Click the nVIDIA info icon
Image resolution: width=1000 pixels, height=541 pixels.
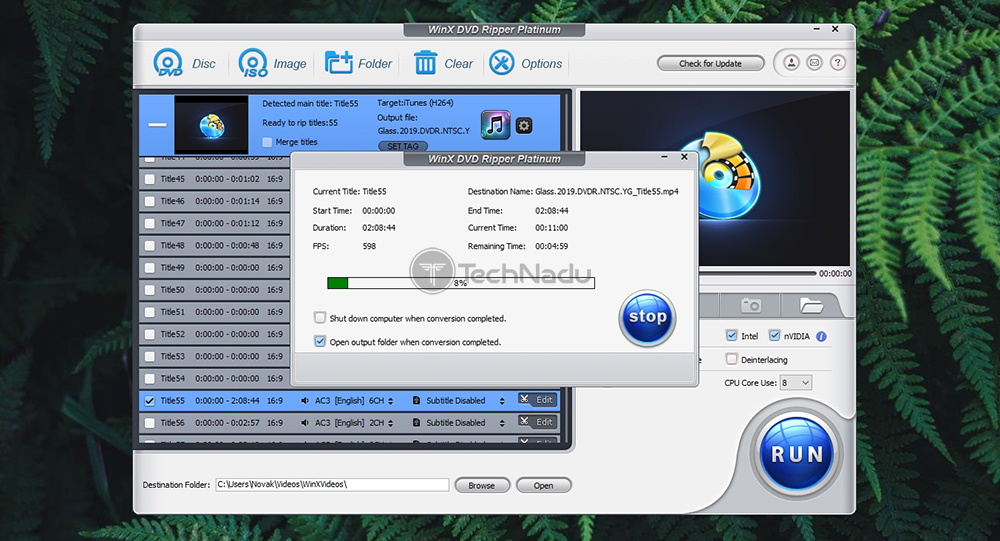pos(821,336)
